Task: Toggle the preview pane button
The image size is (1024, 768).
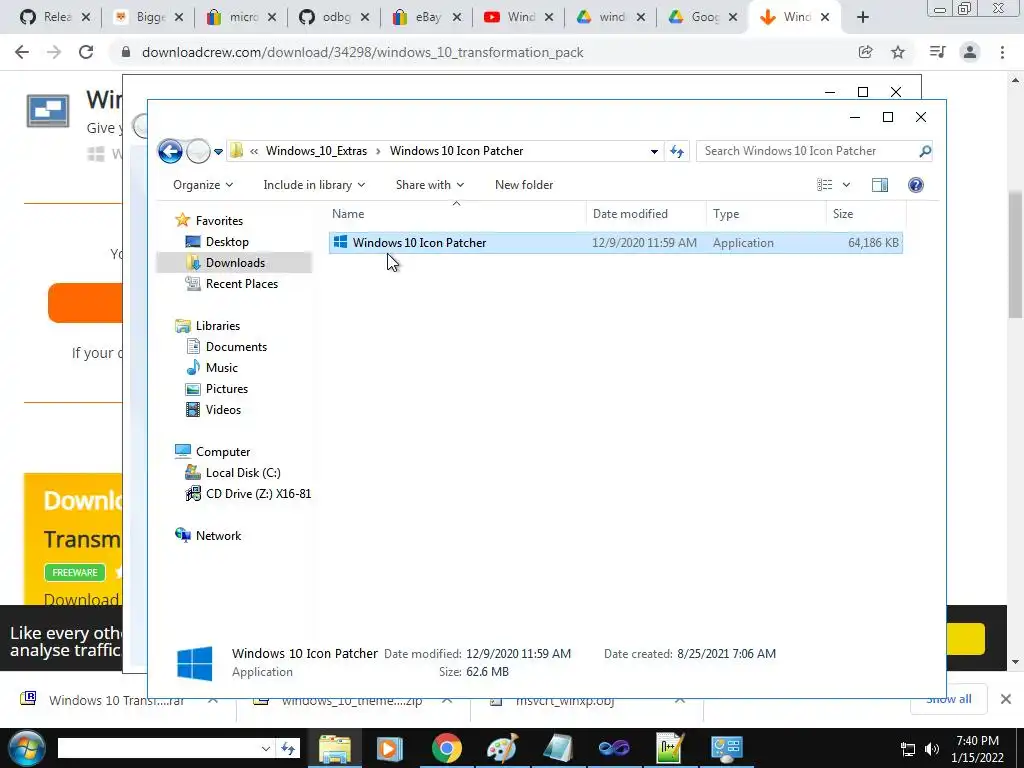Action: point(880,185)
